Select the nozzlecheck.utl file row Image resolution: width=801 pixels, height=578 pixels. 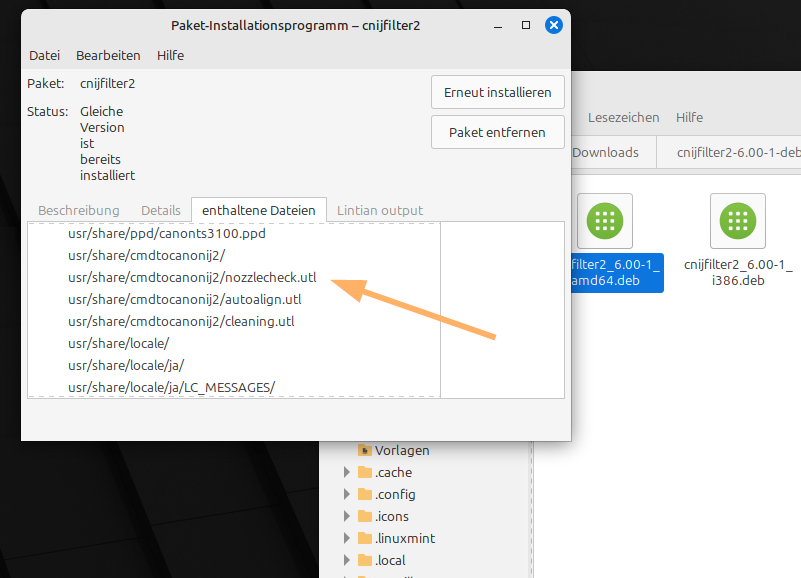[x=234, y=278]
